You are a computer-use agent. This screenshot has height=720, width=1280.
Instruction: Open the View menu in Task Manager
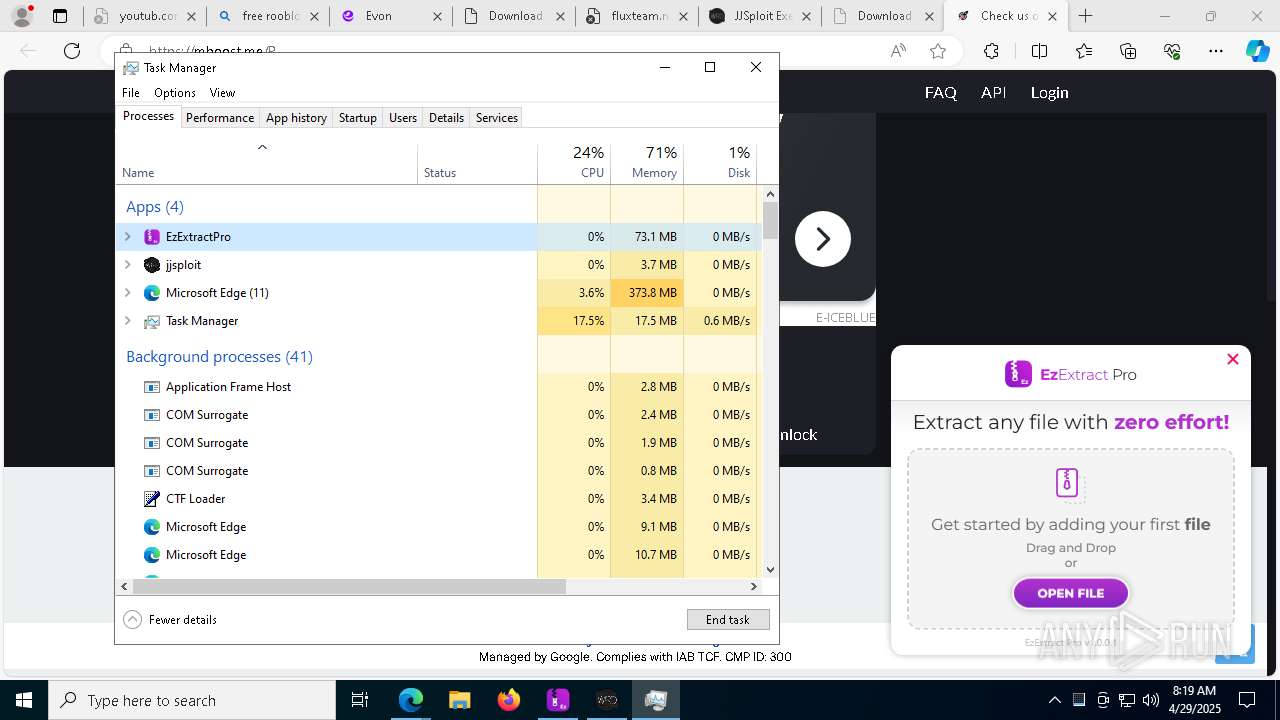(x=222, y=93)
